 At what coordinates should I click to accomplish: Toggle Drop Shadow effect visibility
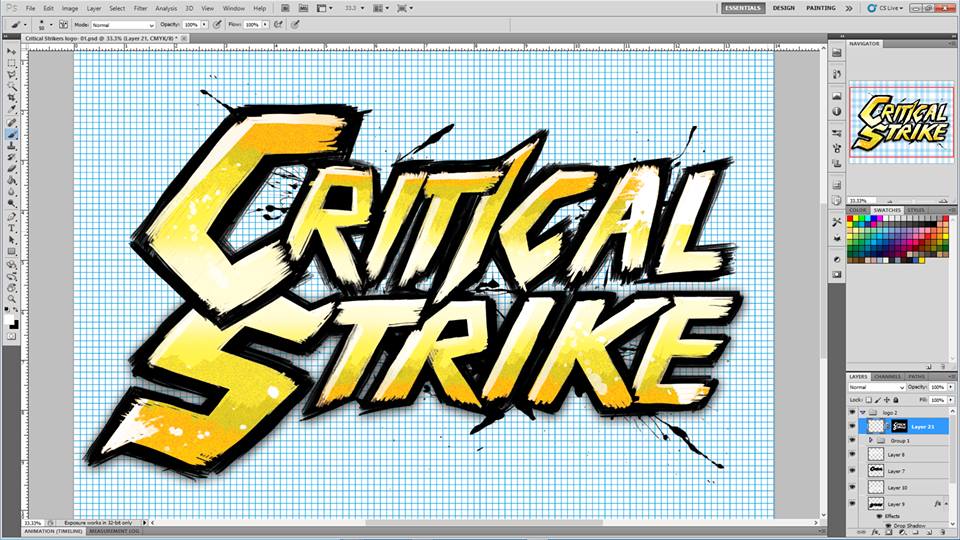tap(888, 525)
